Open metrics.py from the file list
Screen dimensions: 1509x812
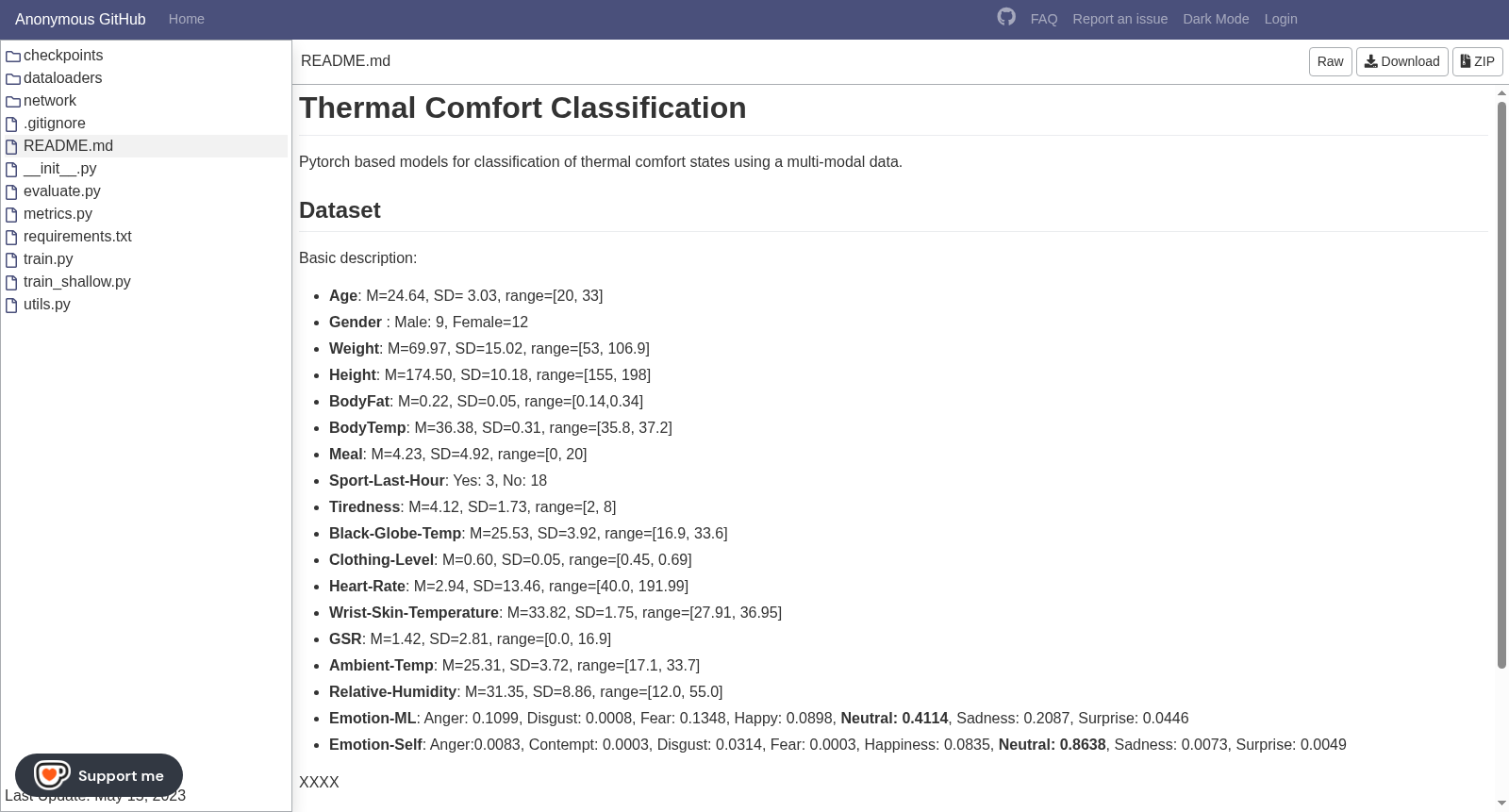coord(58,214)
